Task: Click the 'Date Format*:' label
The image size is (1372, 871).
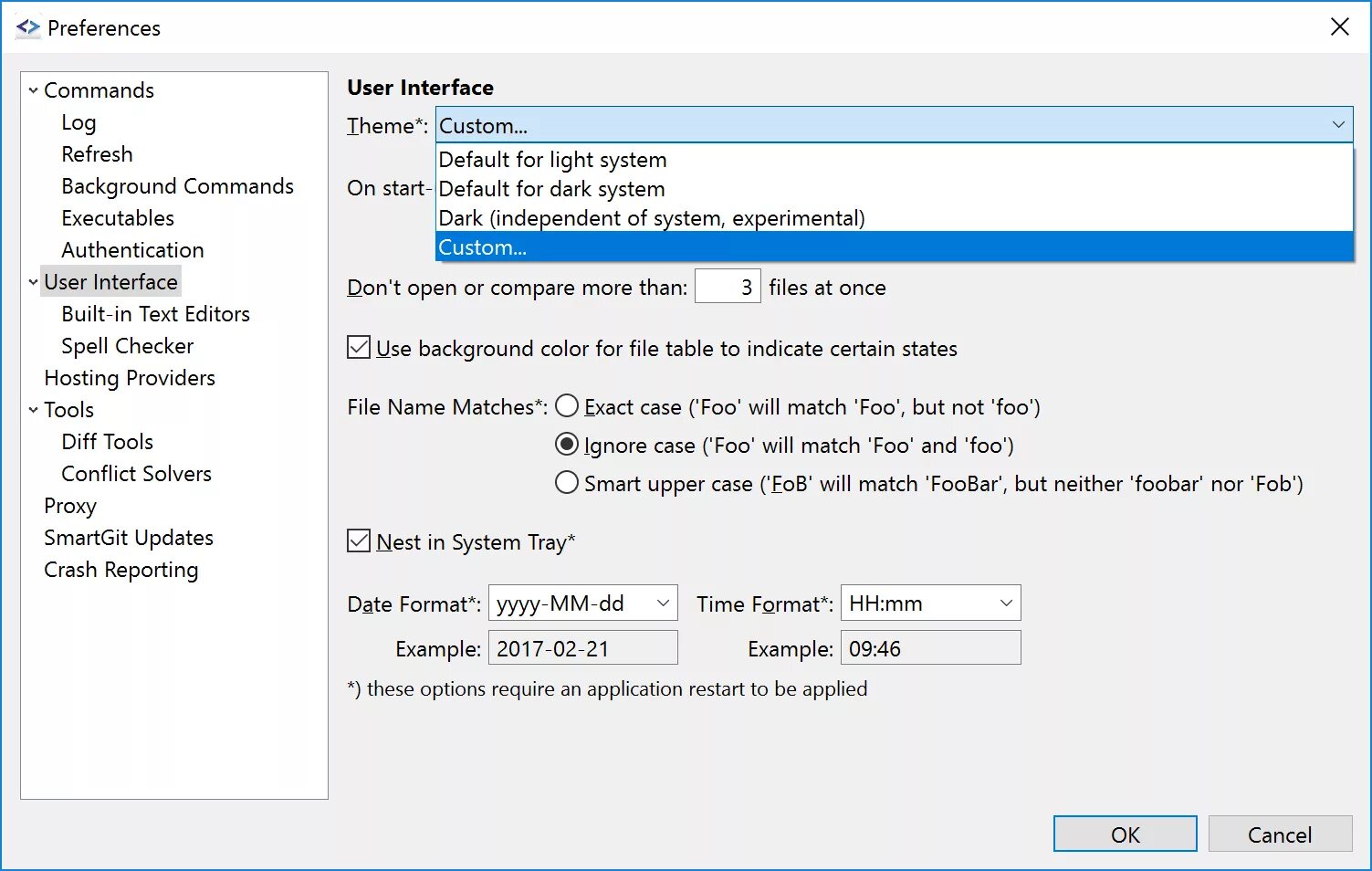Action: coord(414,603)
